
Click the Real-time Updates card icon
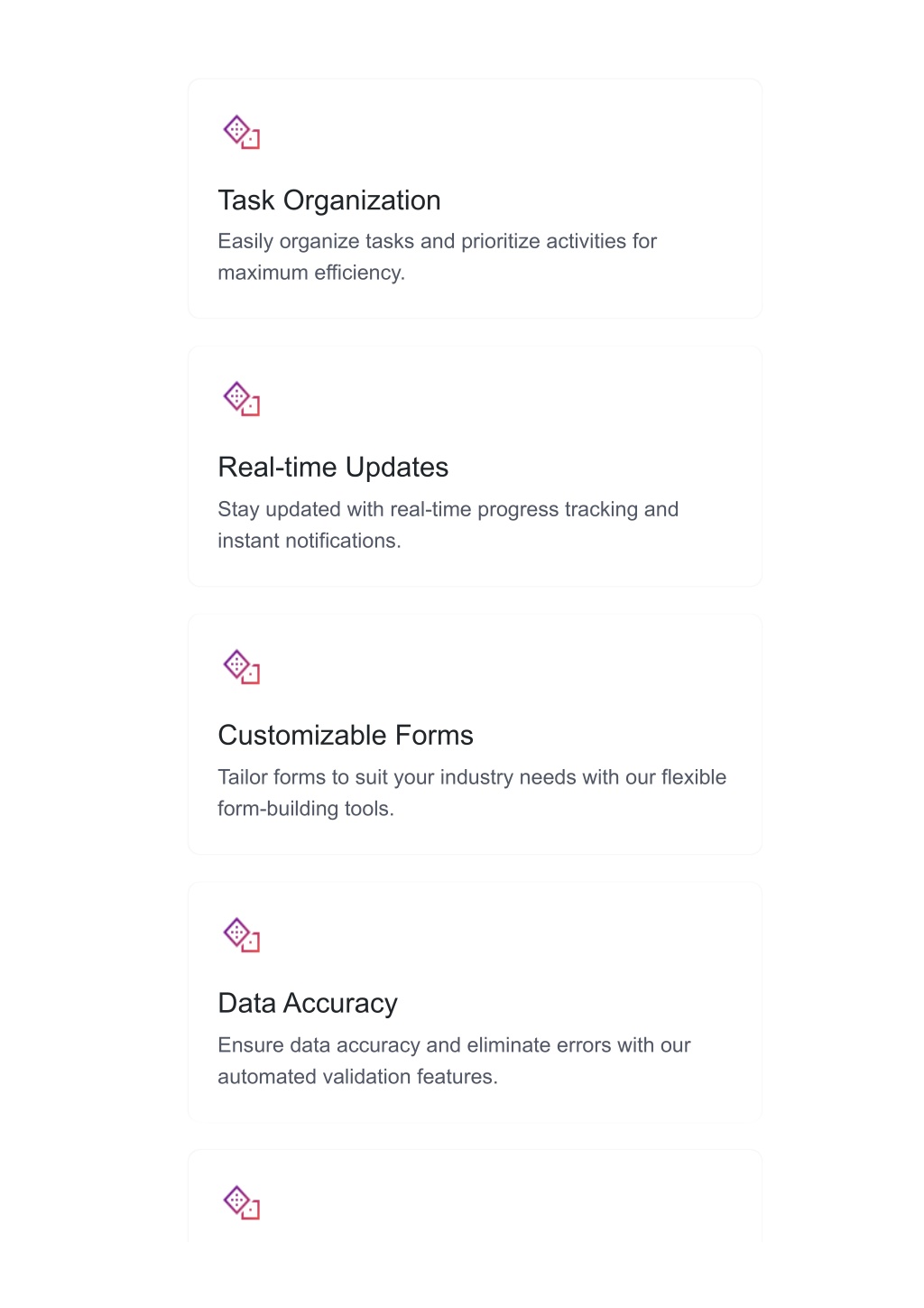pos(241,398)
